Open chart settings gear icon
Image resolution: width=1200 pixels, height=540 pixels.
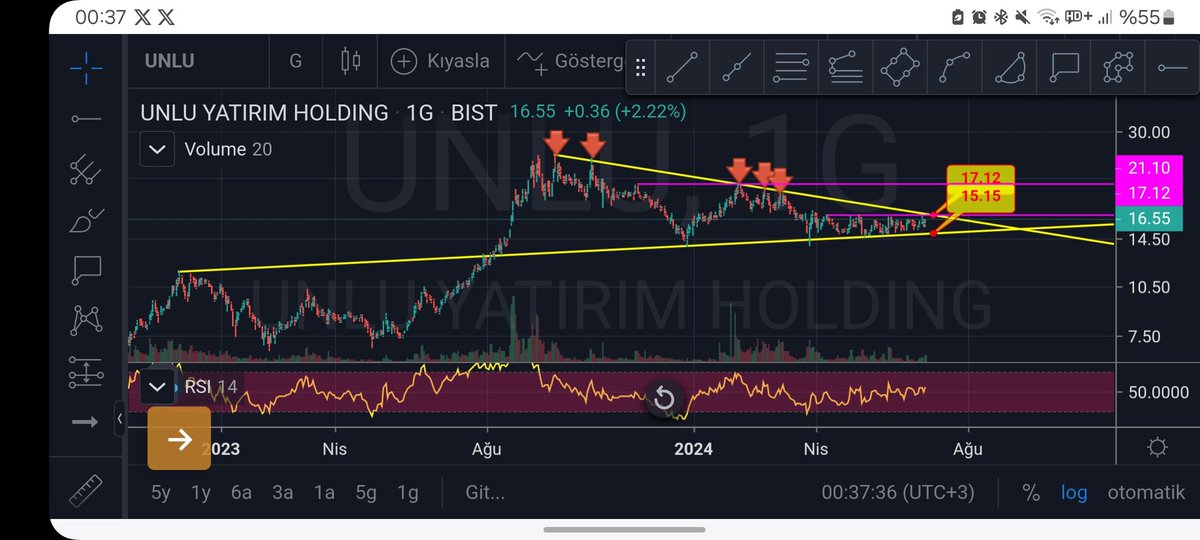tap(1158, 447)
